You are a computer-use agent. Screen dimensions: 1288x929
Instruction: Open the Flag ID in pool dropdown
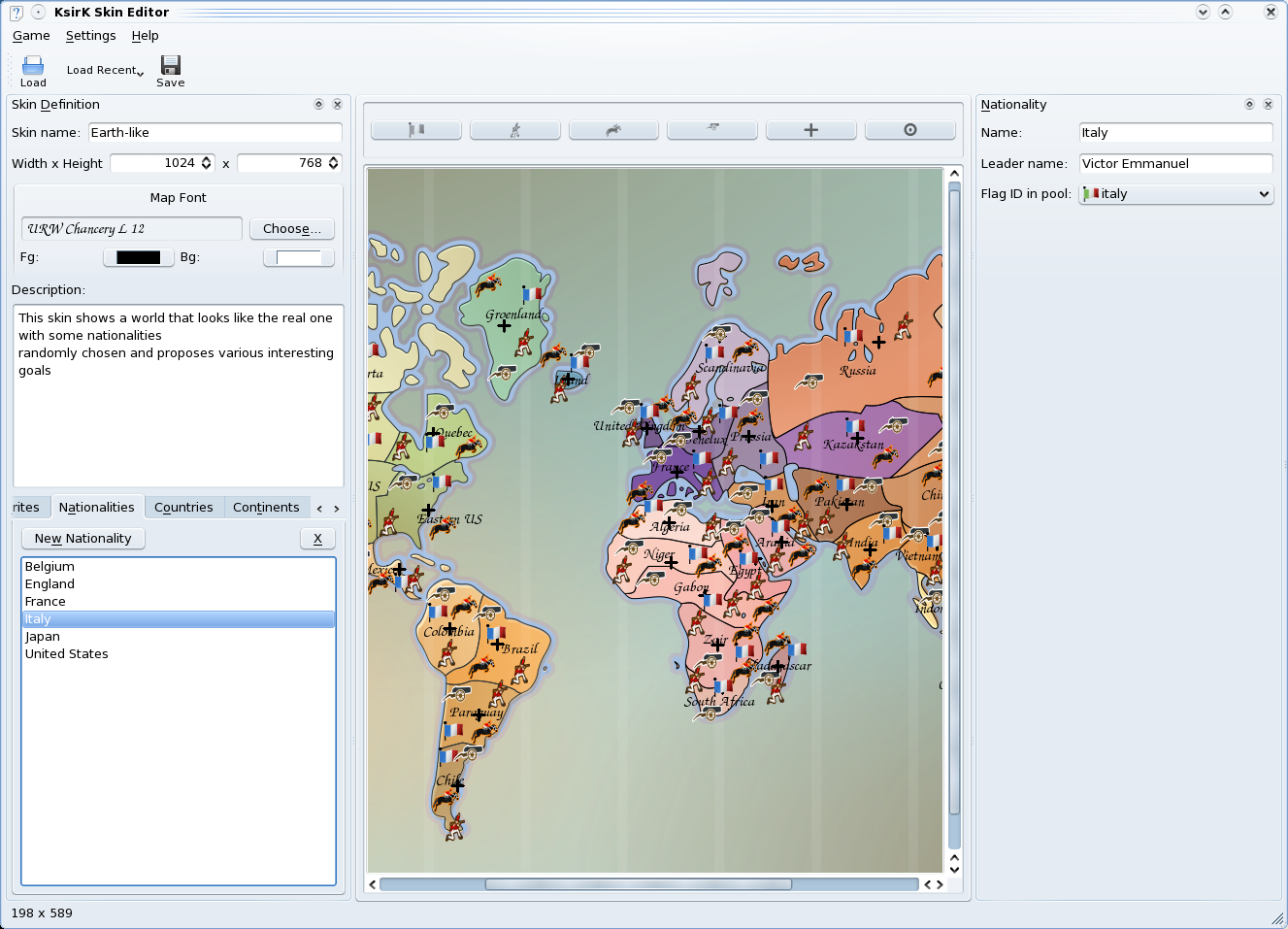(1262, 193)
